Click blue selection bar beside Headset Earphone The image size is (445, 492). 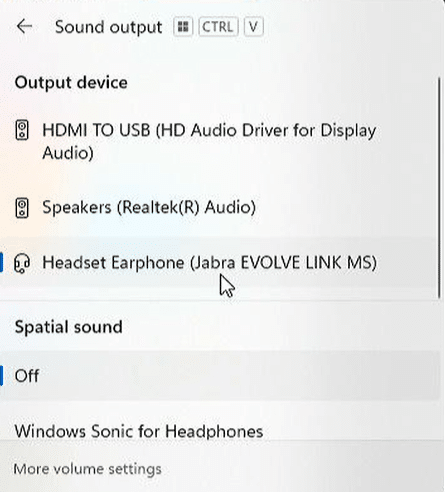tap(1, 263)
